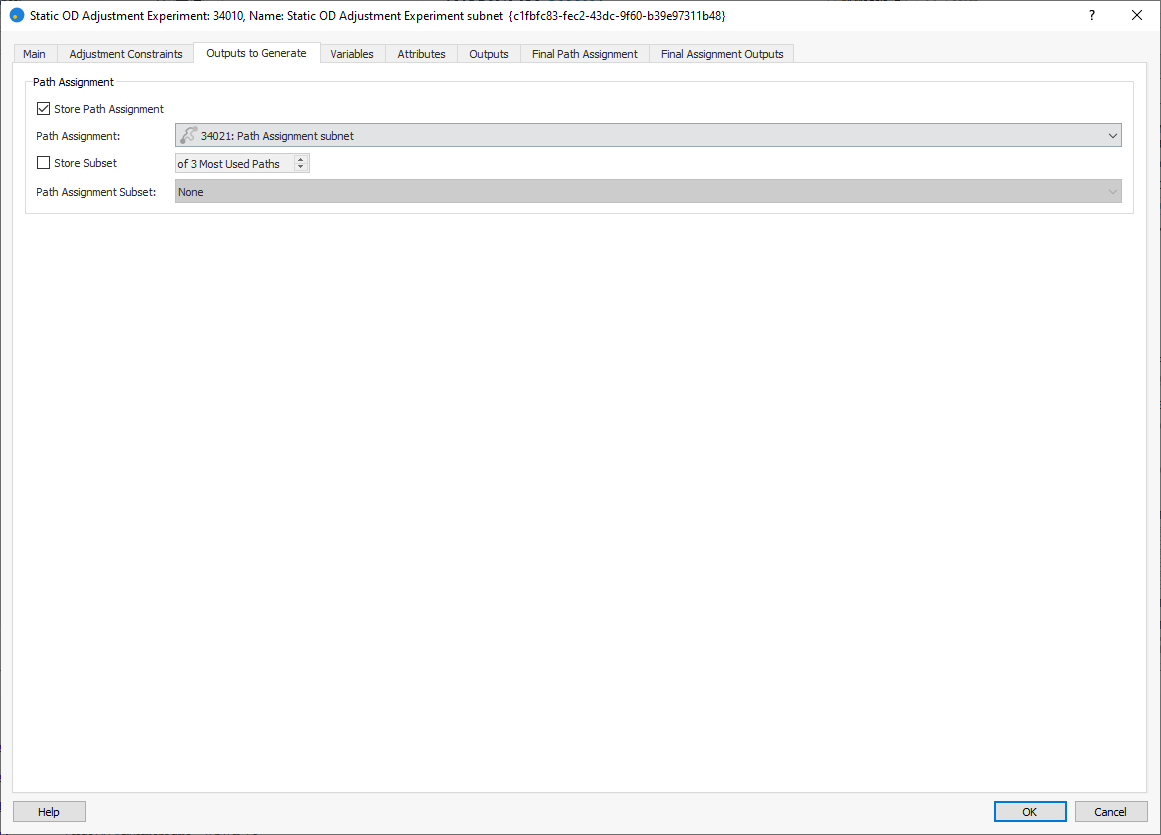Click the path assignment icon in the dropdown
Viewport: 1161px width, 835px height.
[x=188, y=136]
